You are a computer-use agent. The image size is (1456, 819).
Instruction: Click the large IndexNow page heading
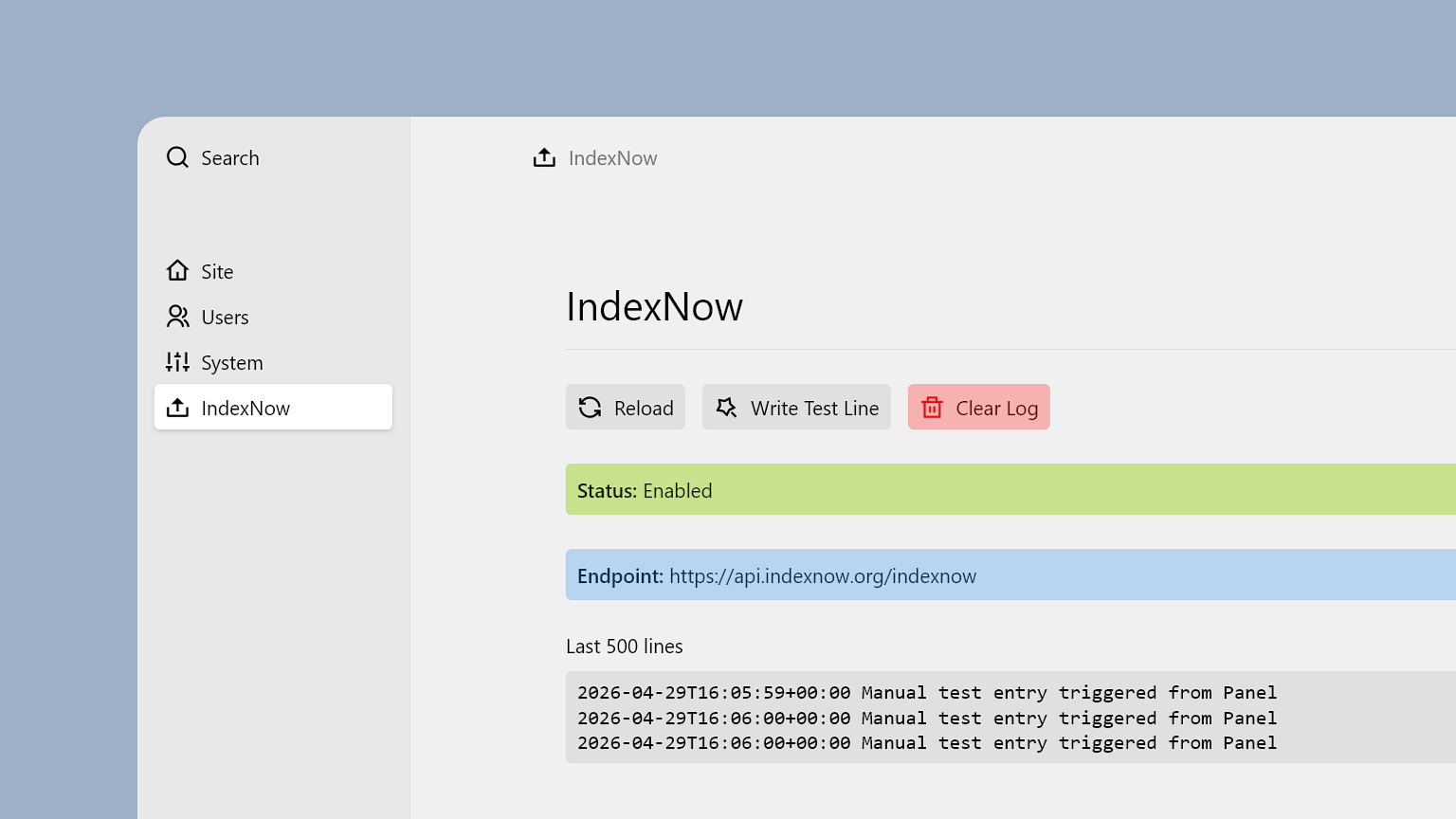tap(654, 307)
